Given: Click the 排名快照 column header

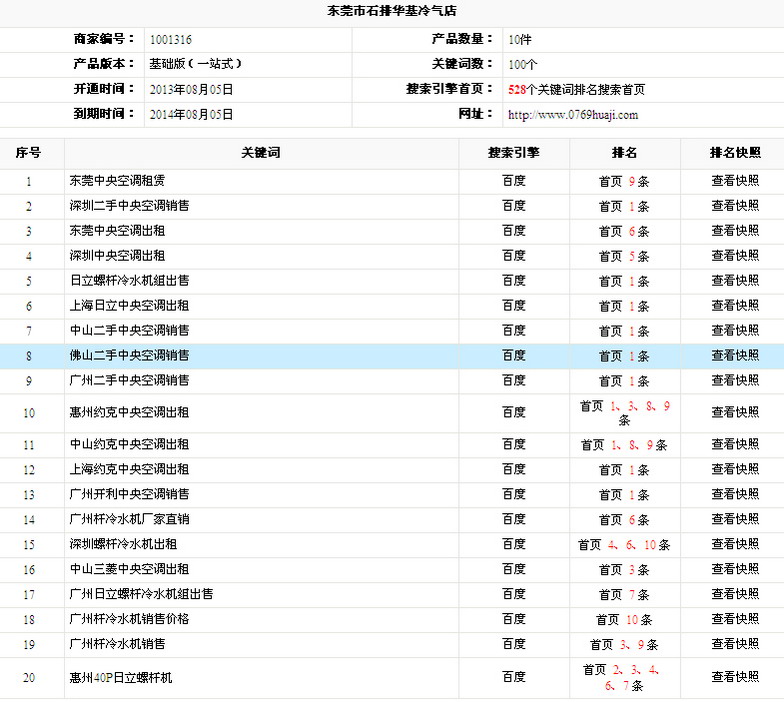Looking at the screenshot, I should click(x=735, y=153).
